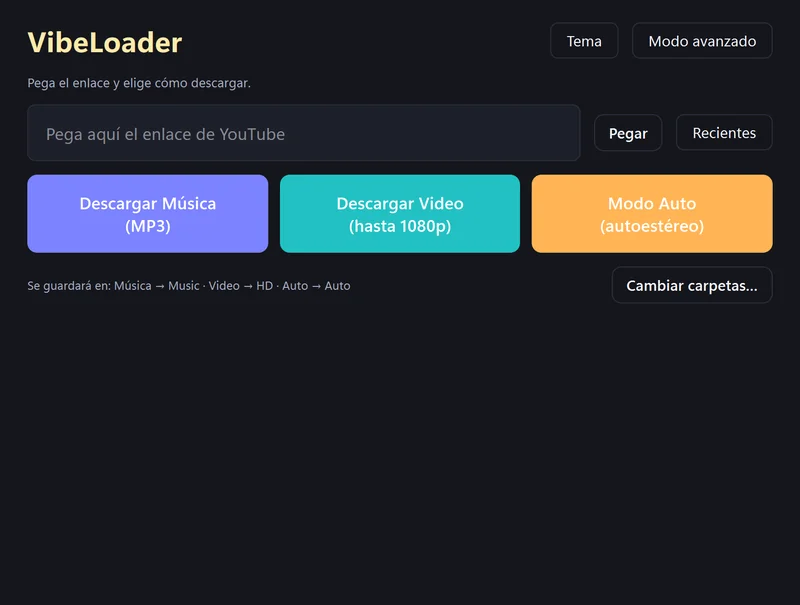Viewport: 800px width, 605px height.
Task: Click Descargar Video (hasta 1080p)
Action: (400, 214)
